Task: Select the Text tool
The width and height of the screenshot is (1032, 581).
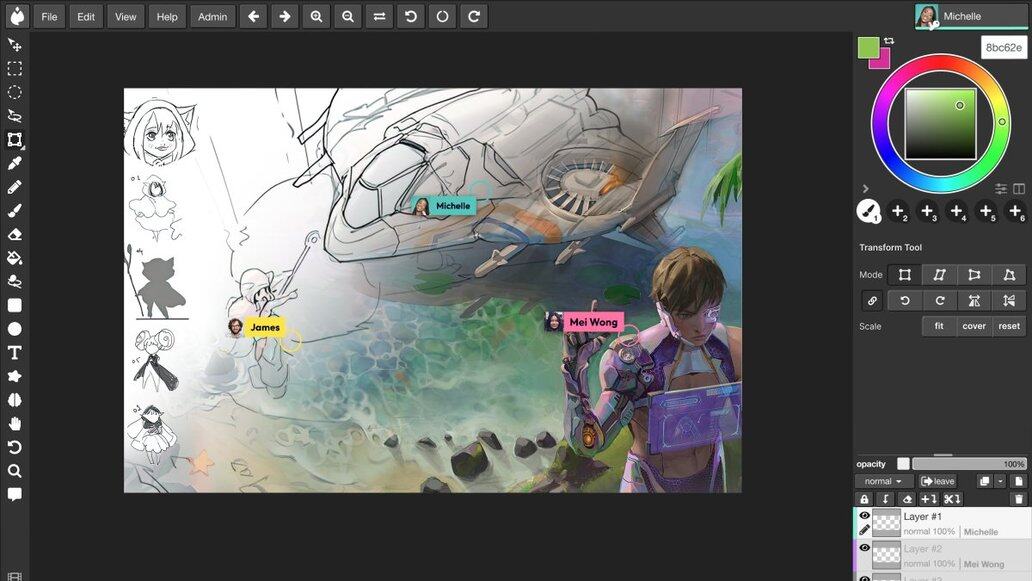Action: (x=14, y=353)
